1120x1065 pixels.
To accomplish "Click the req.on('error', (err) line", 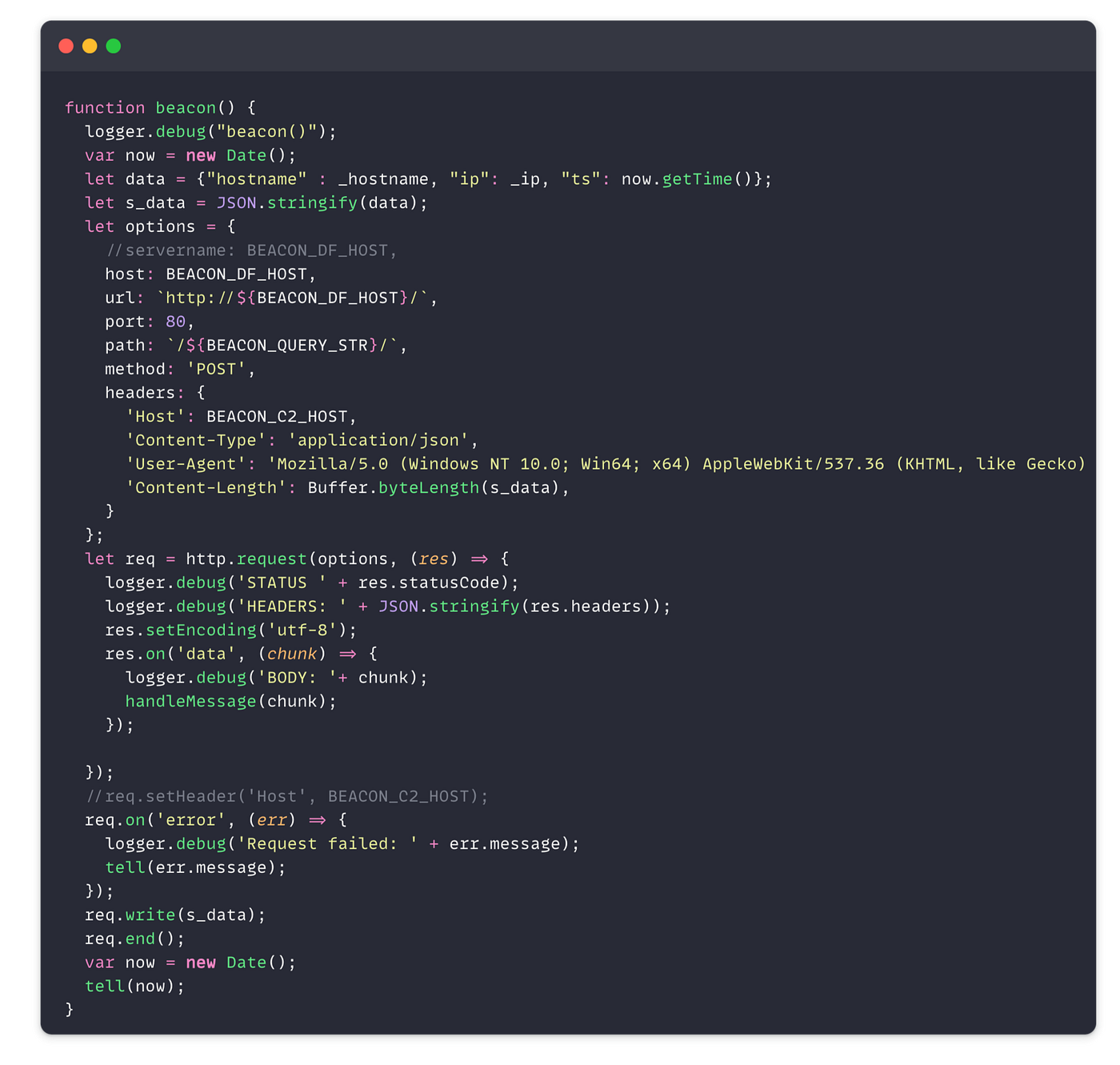I will coord(216,820).
